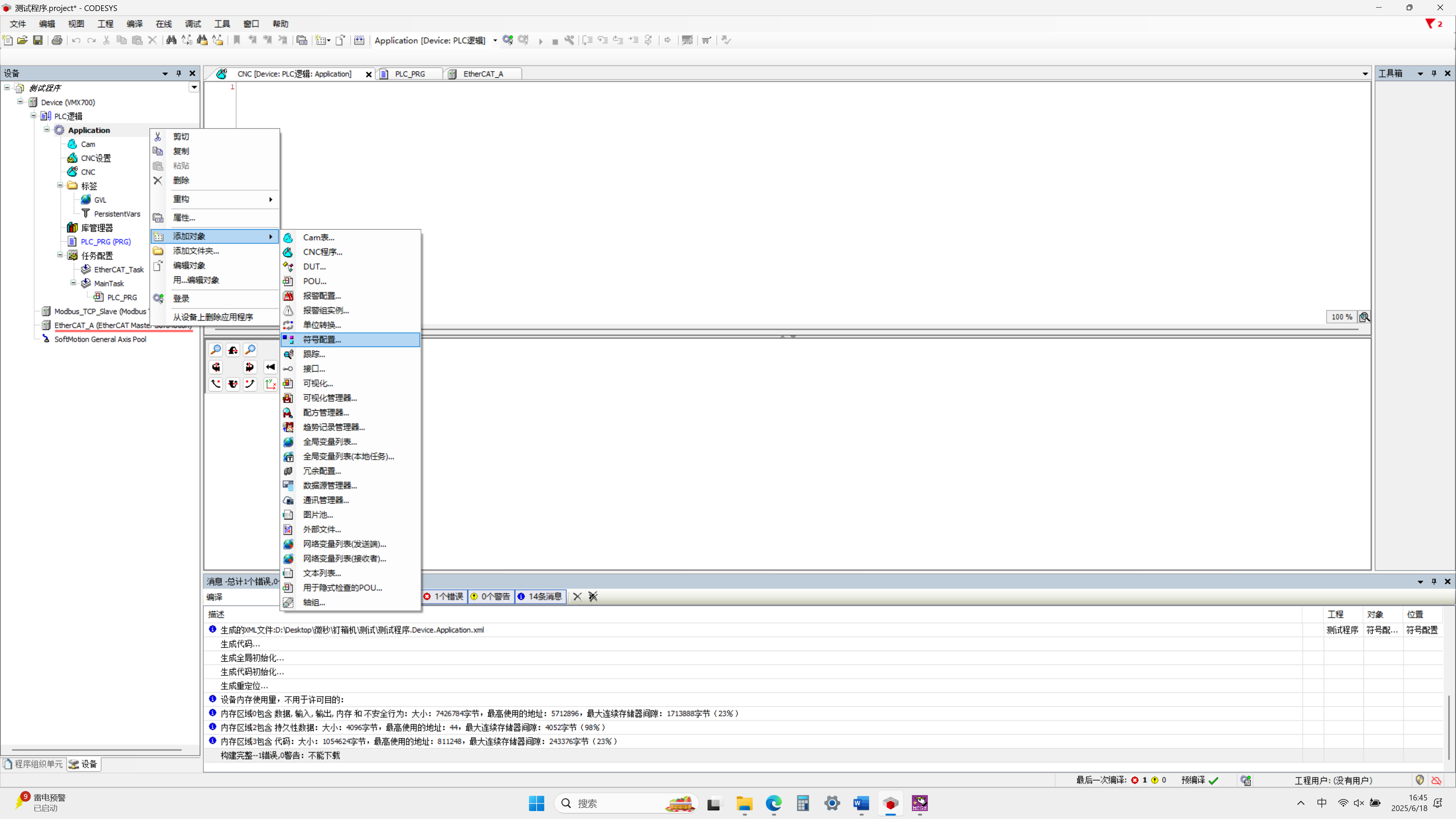Screen dimensions: 1456x819
Task: Collapse the 任务配置 tree node
Action: point(60,255)
